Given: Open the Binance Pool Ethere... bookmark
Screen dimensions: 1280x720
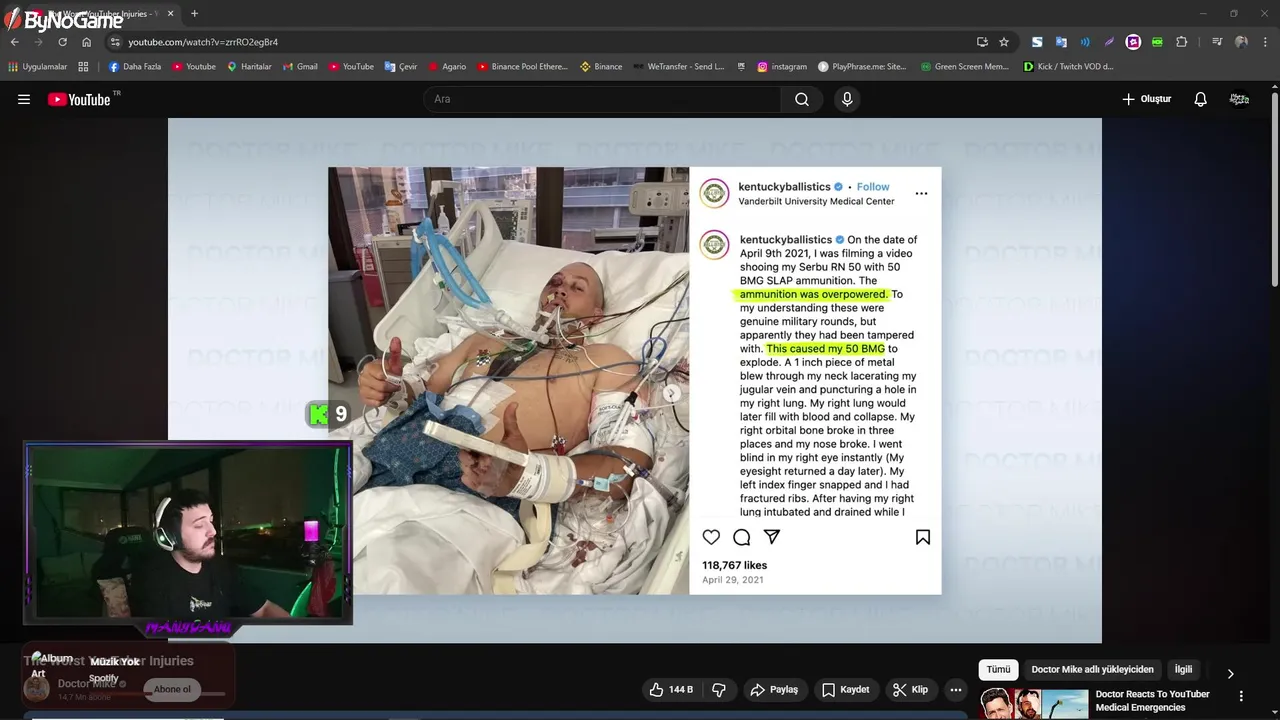Looking at the screenshot, I should tap(522, 67).
